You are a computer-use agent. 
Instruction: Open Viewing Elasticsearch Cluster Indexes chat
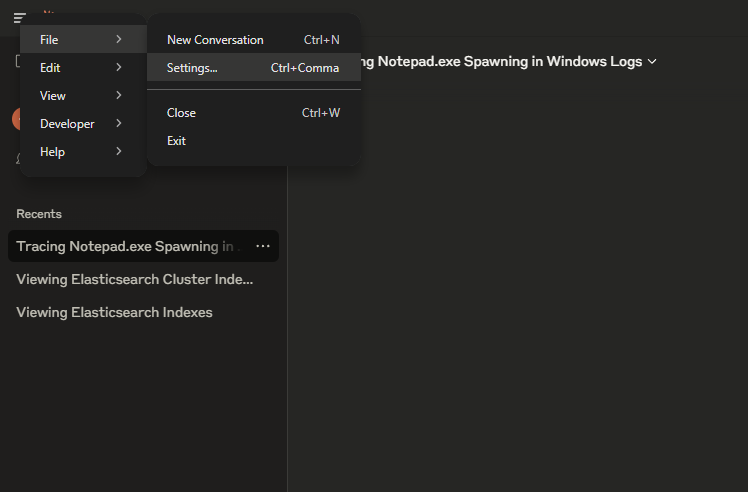click(135, 279)
